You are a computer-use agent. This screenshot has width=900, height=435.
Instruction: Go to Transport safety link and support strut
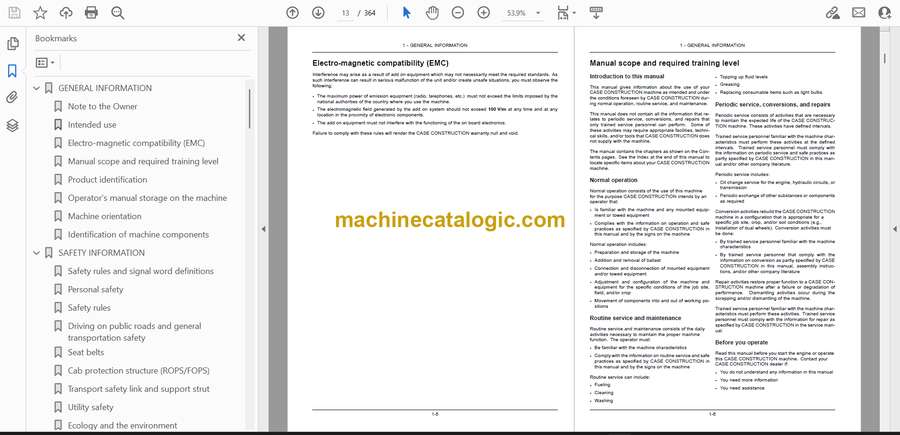click(138, 389)
